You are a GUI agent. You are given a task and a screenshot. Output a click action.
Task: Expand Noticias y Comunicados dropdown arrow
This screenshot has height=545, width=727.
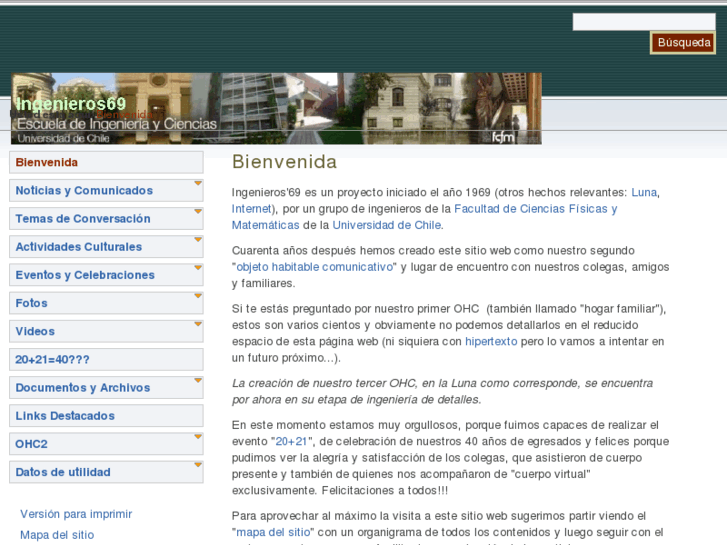pyautogui.click(x=198, y=184)
